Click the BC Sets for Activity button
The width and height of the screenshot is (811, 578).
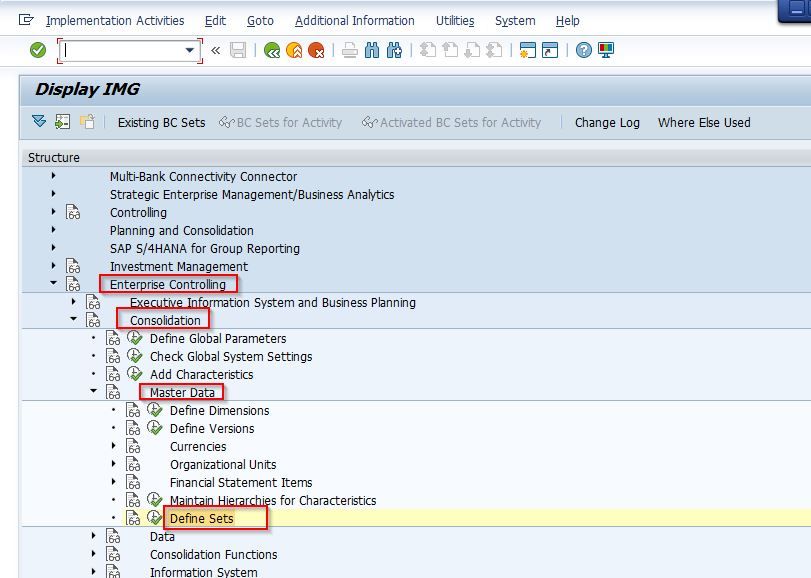[280, 123]
